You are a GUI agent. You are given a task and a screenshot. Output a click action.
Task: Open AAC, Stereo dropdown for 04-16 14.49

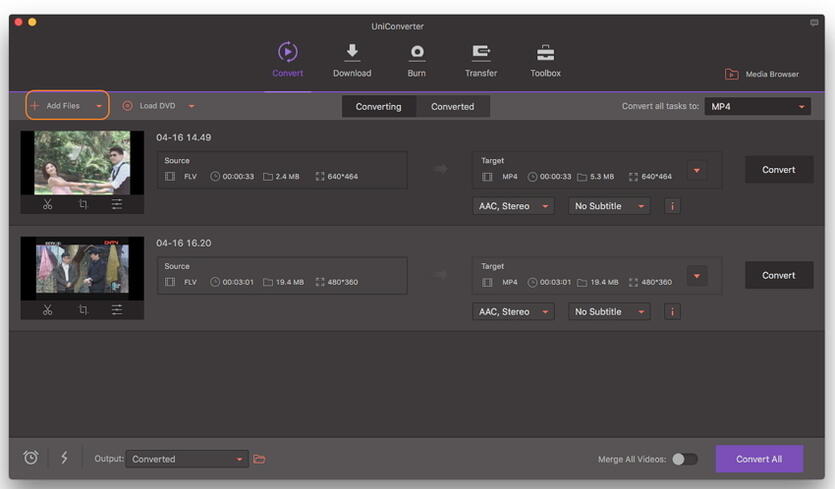coord(513,206)
